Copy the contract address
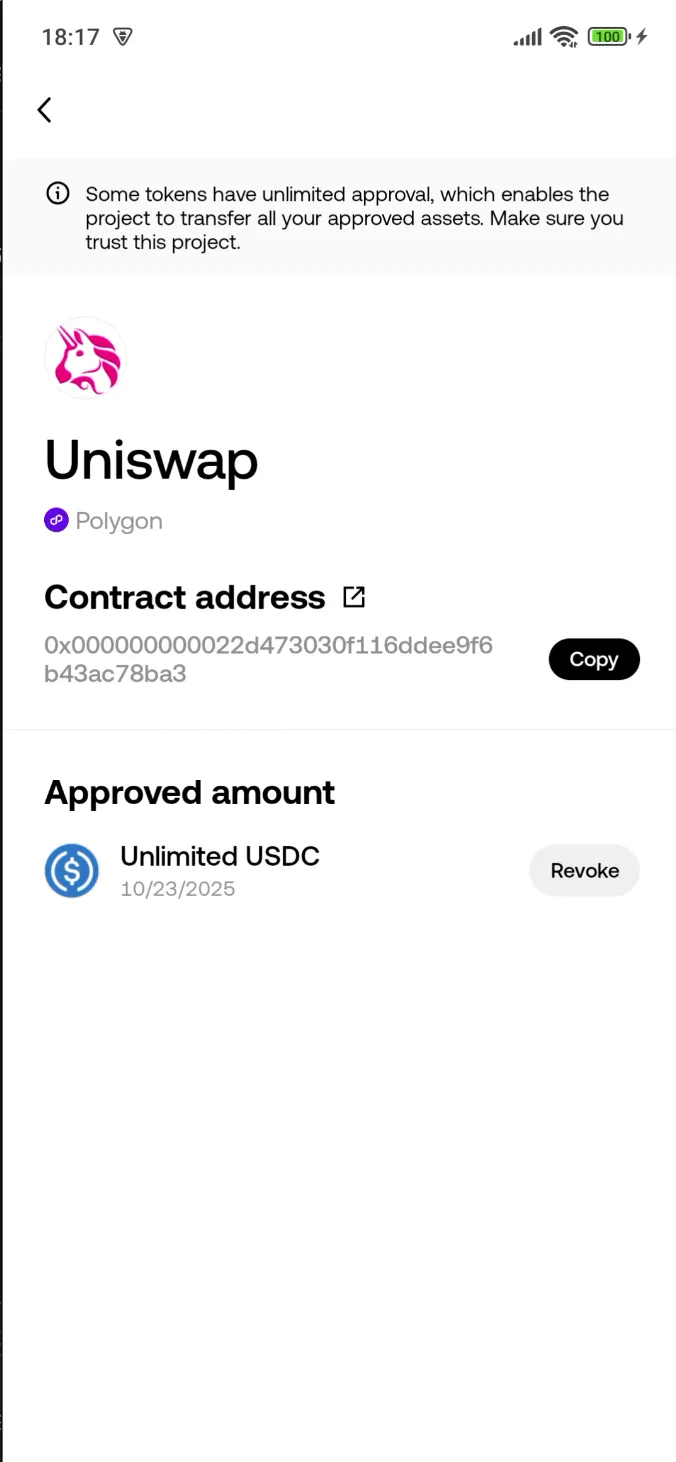The image size is (676, 1462). click(x=594, y=659)
